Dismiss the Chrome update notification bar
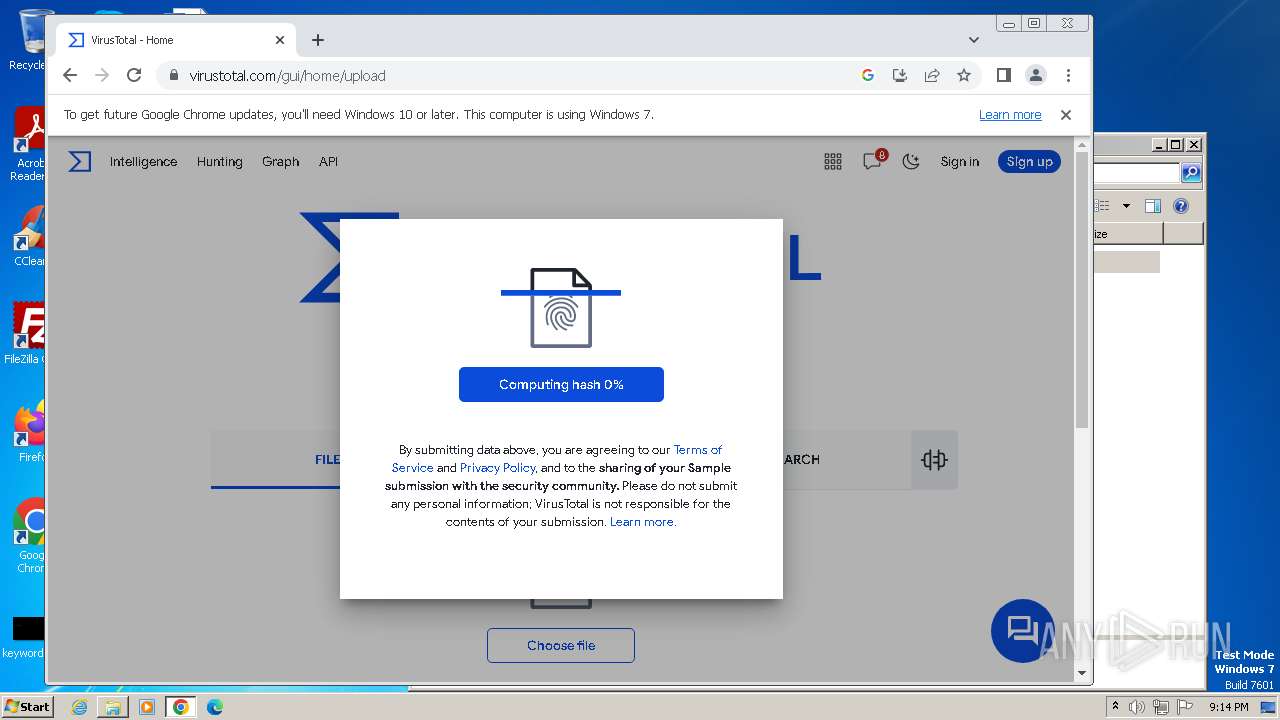Image resolution: width=1280 pixels, height=720 pixels. pyautogui.click(x=1066, y=115)
